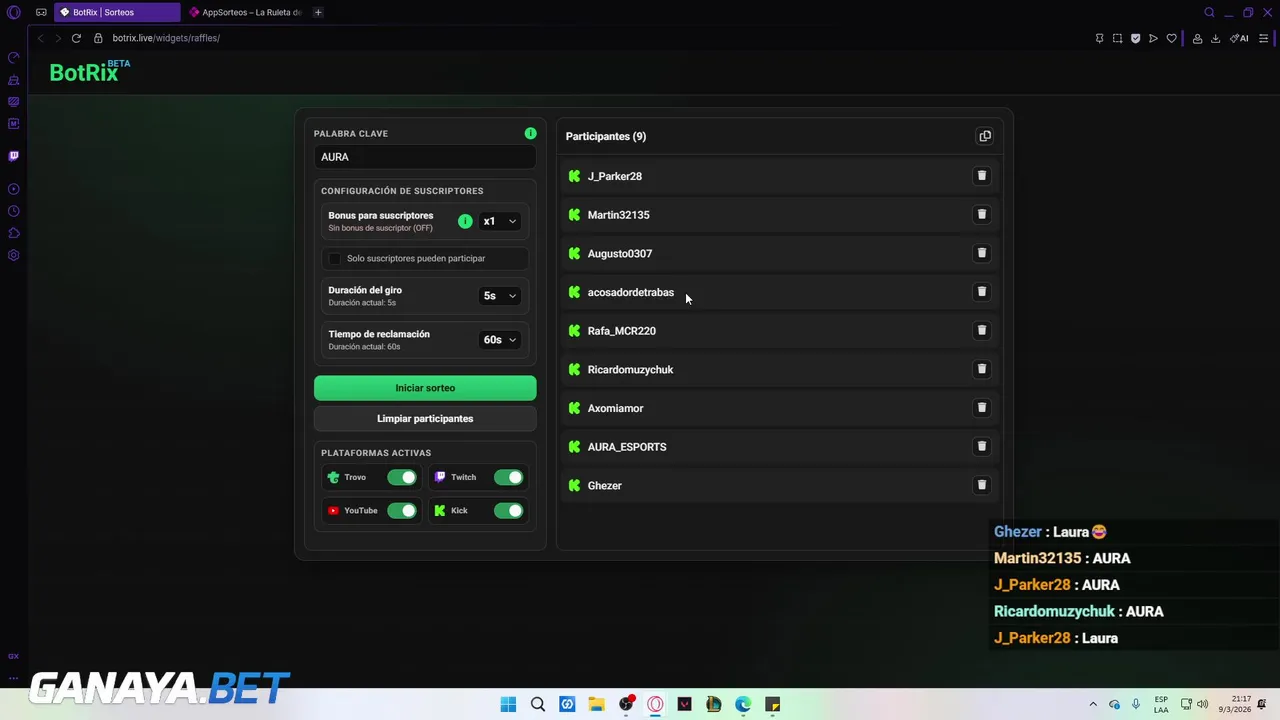Open sidebar settings gear icon
The width and height of the screenshot is (1280, 720).
click(x=14, y=255)
